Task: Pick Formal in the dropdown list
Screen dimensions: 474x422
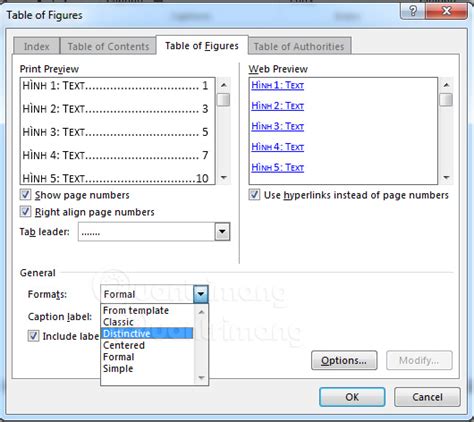Action: pyautogui.click(x=147, y=357)
